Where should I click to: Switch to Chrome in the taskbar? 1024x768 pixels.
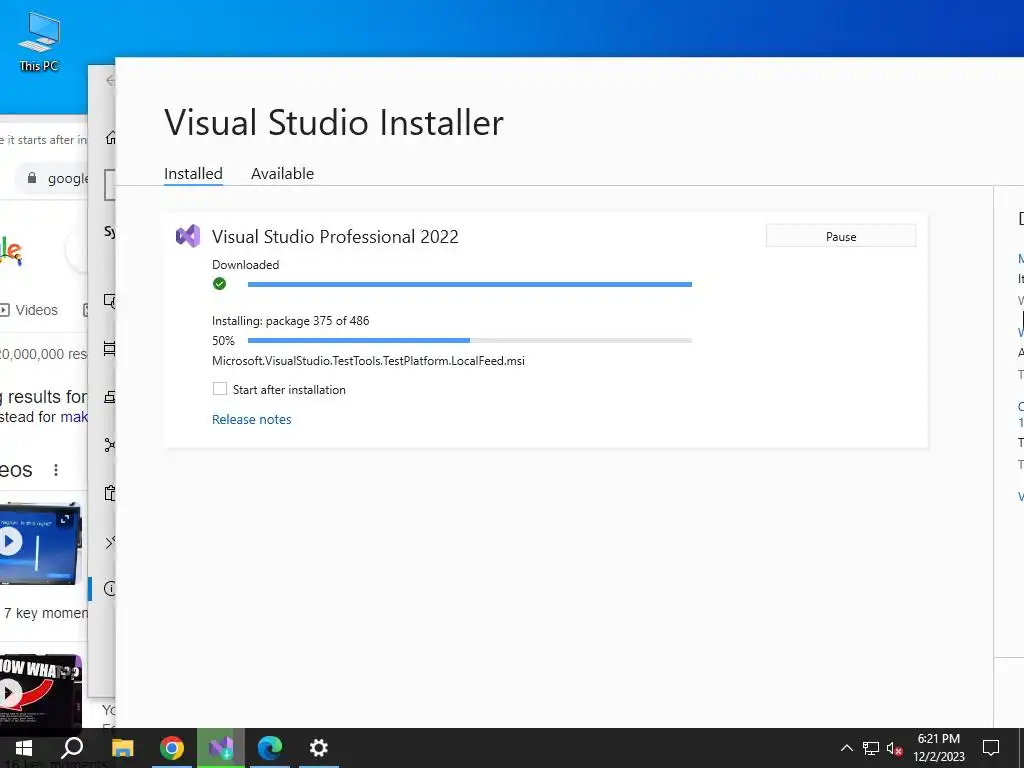pos(172,748)
